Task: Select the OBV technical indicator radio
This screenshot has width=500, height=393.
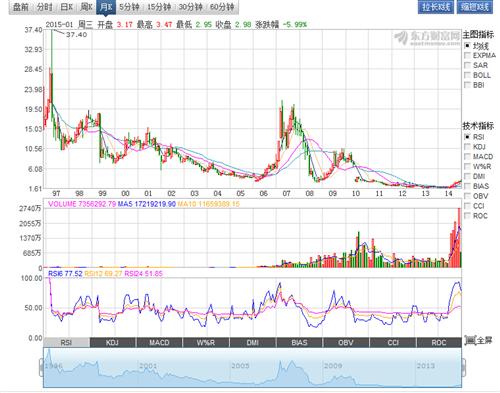Action: coord(468,196)
